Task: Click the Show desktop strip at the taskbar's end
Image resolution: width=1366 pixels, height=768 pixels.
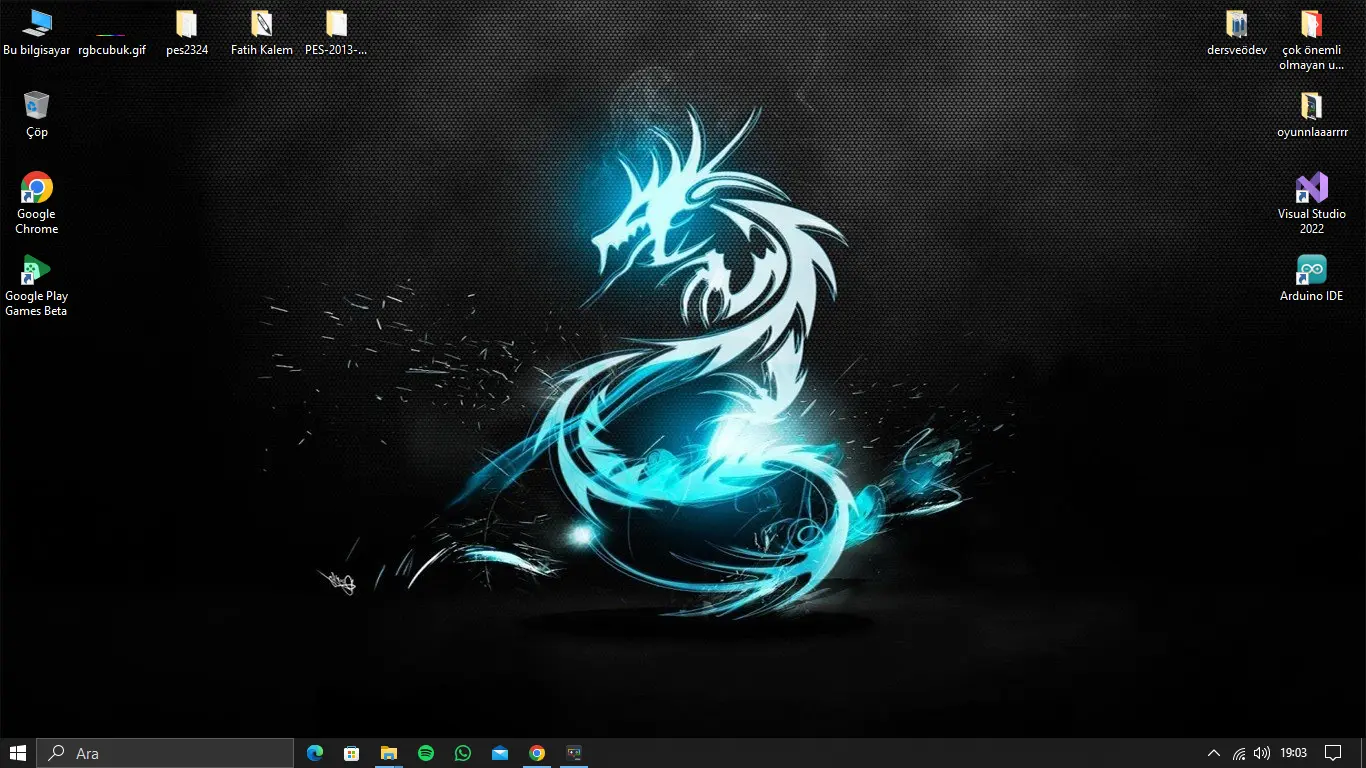Action: click(x=1363, y=753)
